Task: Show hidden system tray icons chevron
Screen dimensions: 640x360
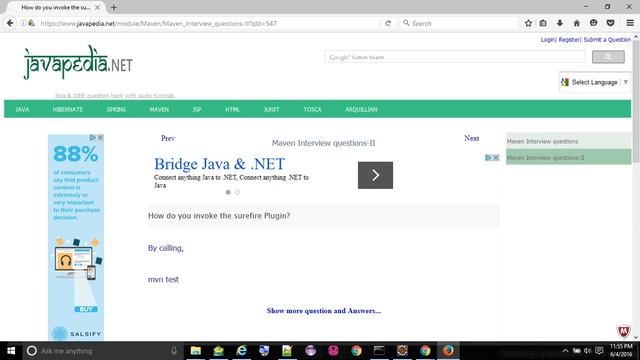Action: (565, 351)
